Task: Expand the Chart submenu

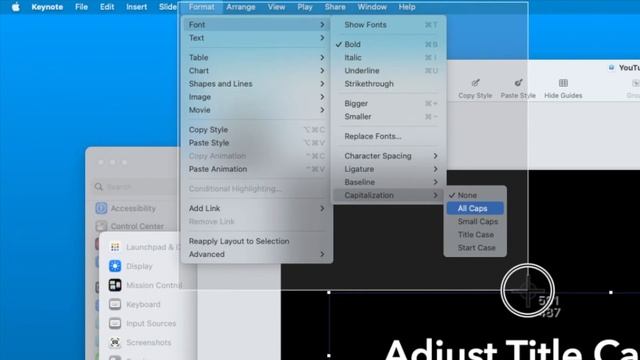Action: (257, 71)
